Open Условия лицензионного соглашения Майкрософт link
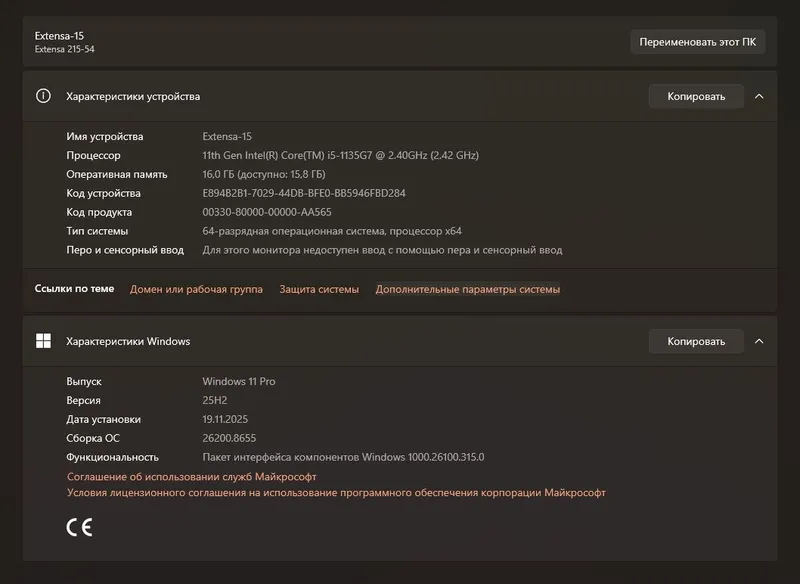800x584 pixels. click(336, 493)
